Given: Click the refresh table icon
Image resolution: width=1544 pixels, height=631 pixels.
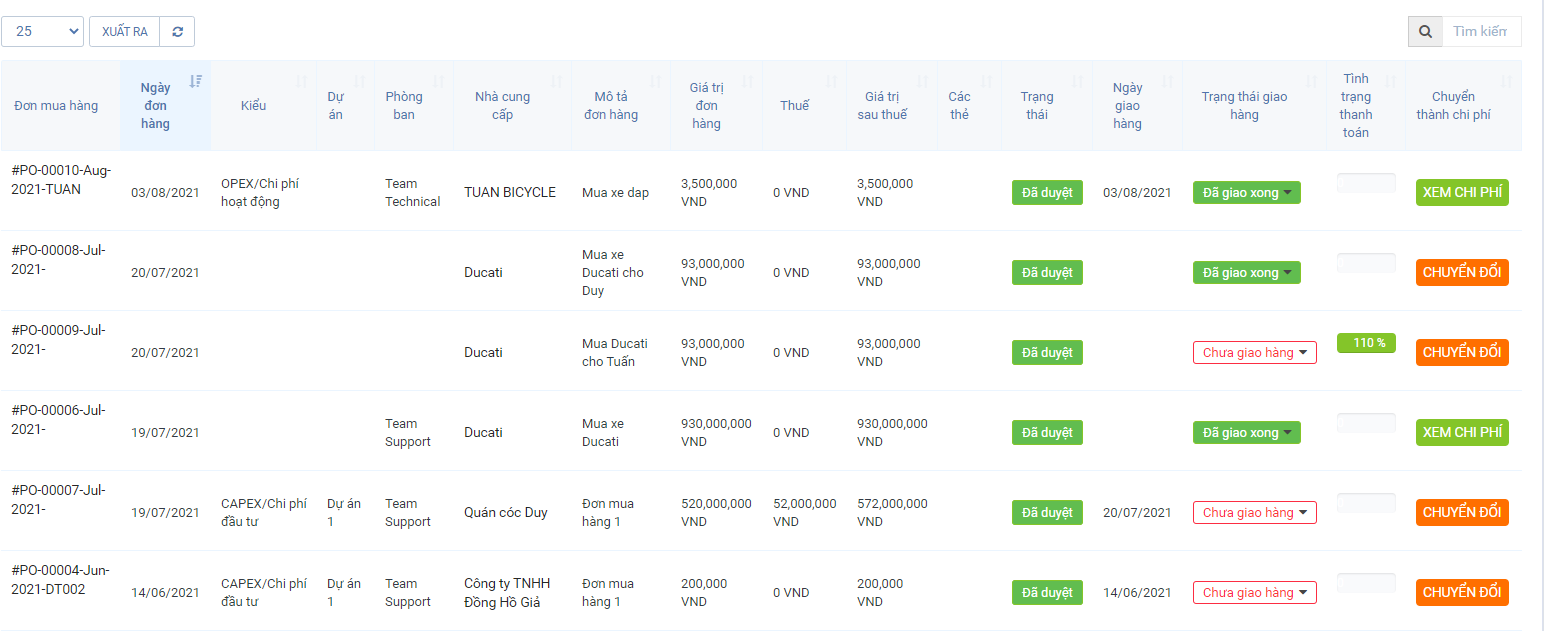Looking at the screenshot, I should click(177, 32).
